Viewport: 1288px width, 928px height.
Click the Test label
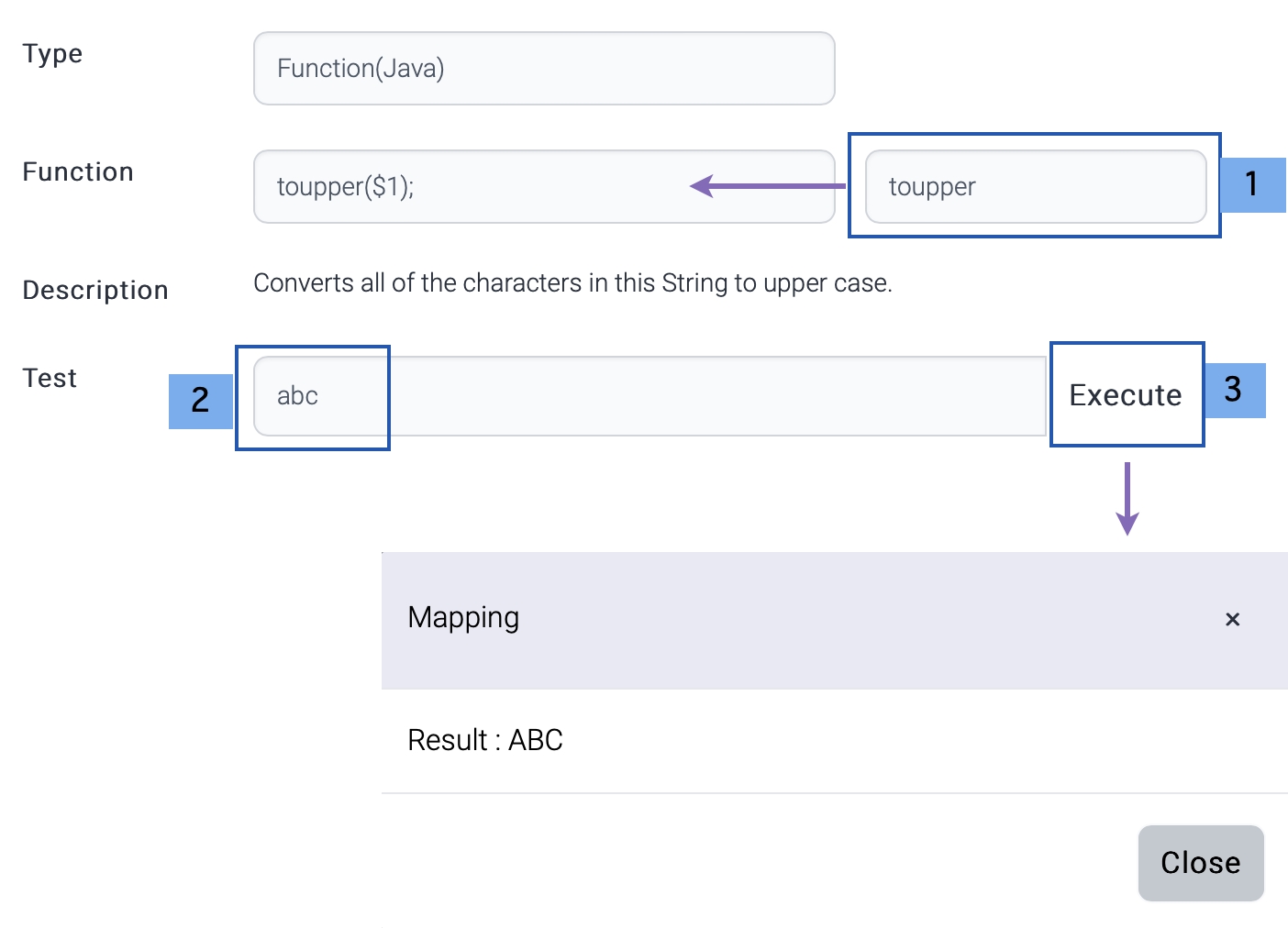coord(50,379)
